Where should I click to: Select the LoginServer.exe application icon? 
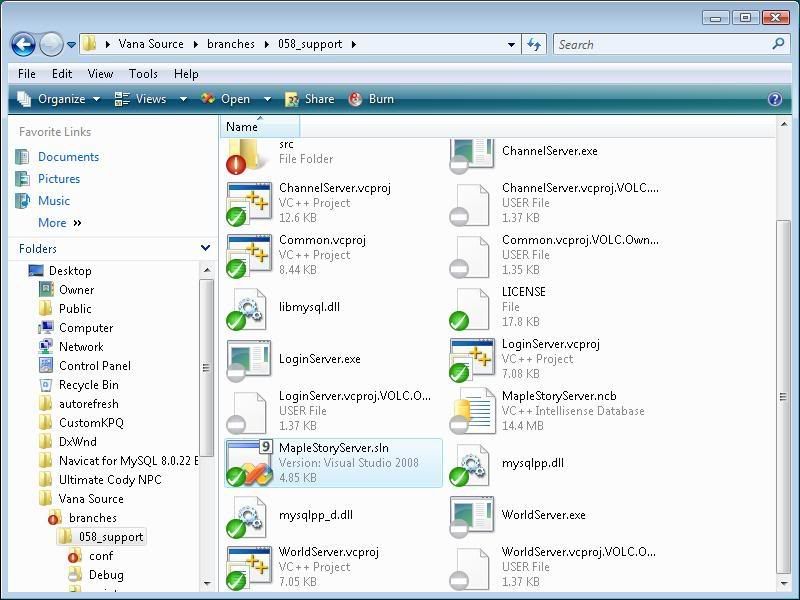[248, 361]
